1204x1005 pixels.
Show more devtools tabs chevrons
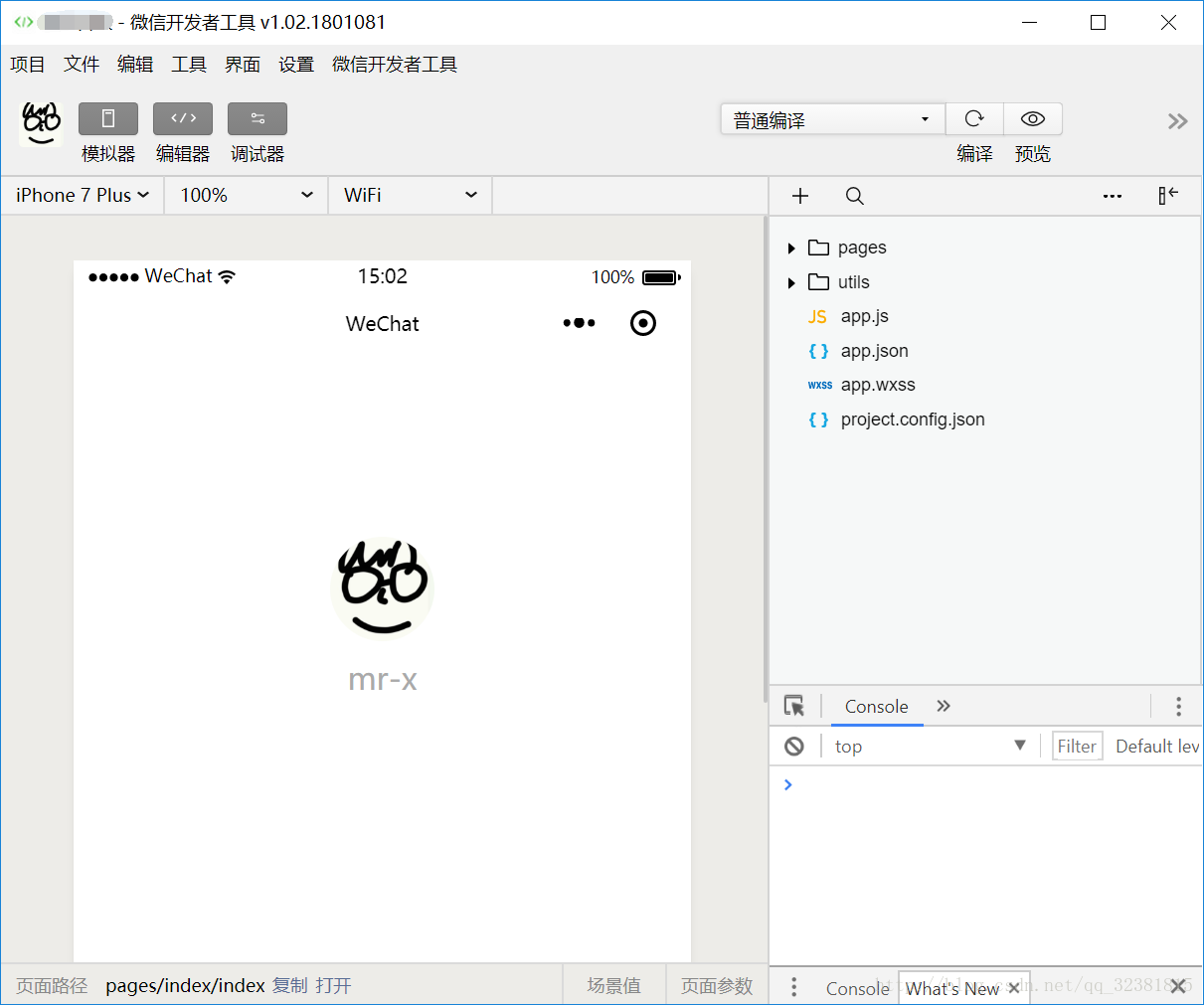click(x=944, y=706)
